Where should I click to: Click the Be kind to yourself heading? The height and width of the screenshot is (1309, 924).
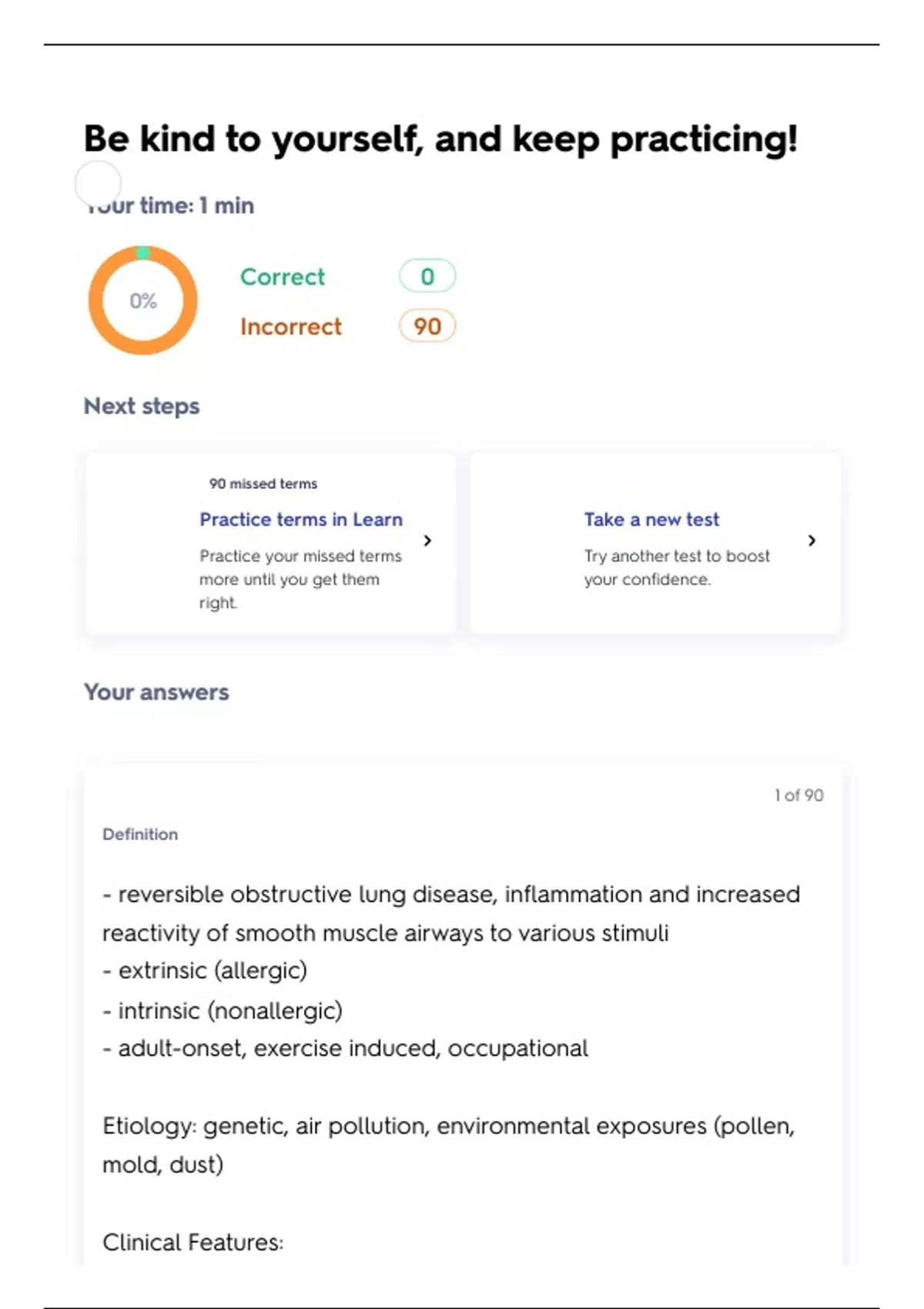440,139
